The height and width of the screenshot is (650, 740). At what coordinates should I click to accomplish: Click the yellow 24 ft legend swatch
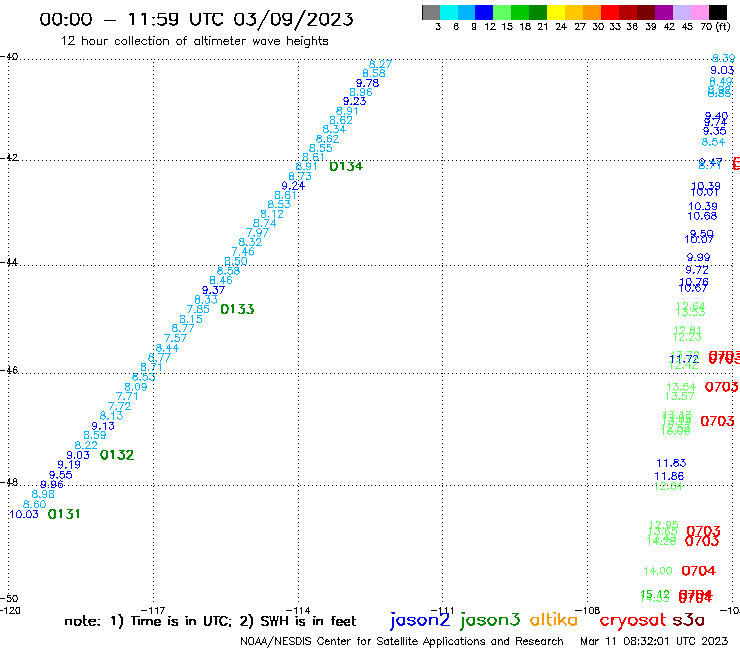[x=556, y=12]
